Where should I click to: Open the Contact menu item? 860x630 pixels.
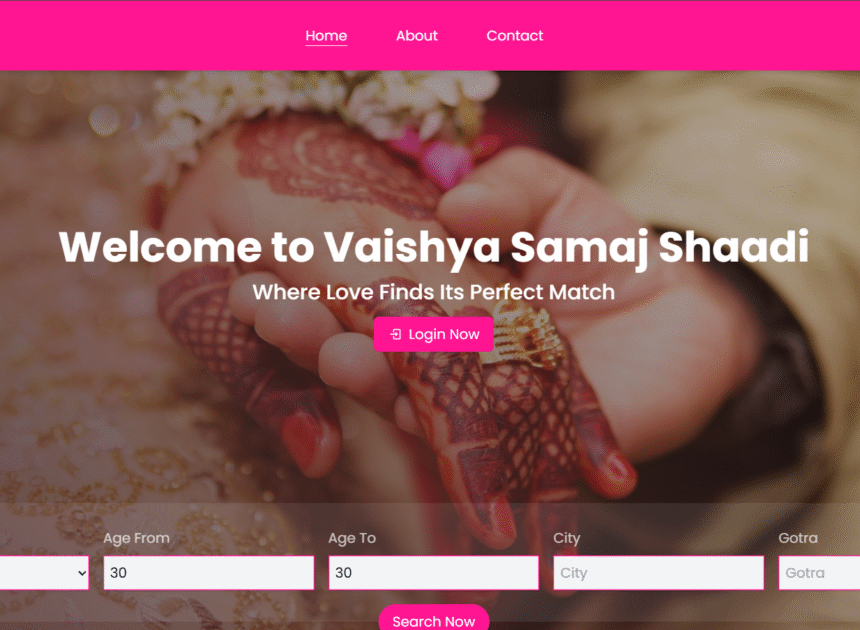[514, 36]
